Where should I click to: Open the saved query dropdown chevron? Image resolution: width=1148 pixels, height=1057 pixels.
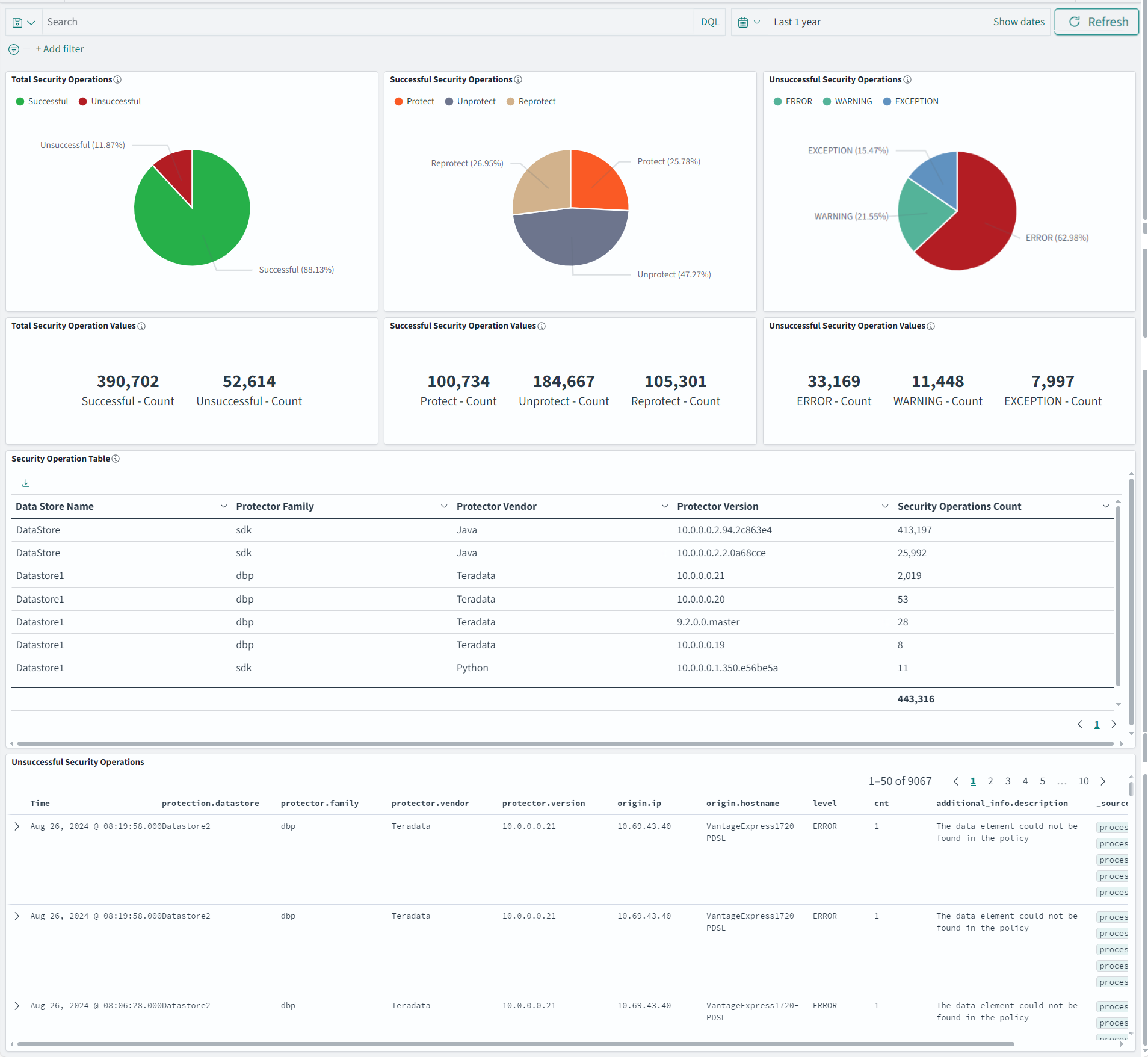30,22
